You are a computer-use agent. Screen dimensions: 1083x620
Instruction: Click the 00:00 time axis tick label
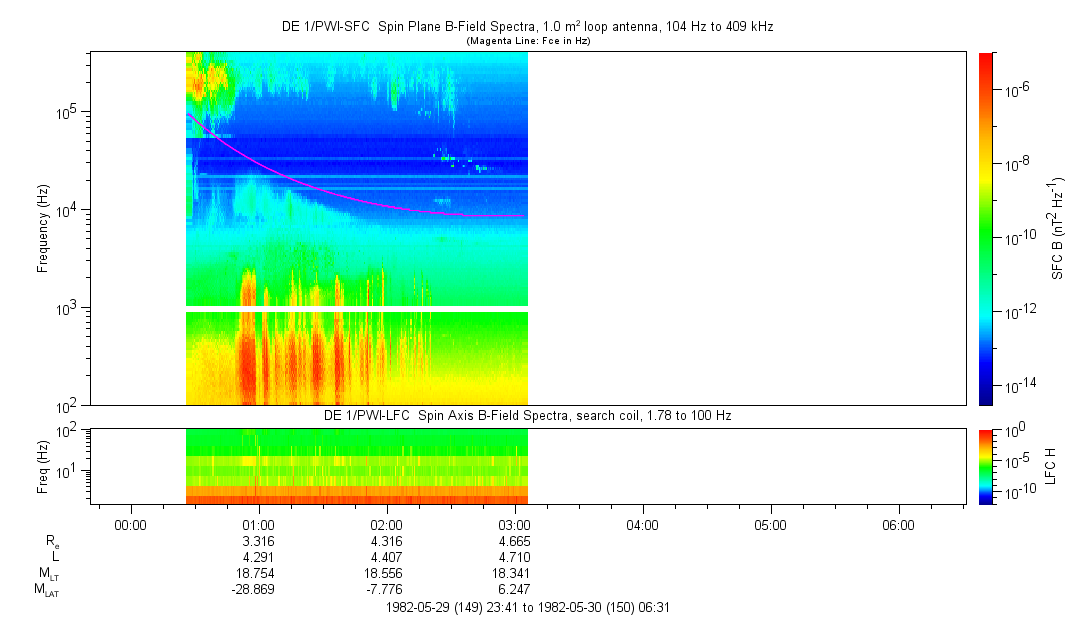pos(131,524)
